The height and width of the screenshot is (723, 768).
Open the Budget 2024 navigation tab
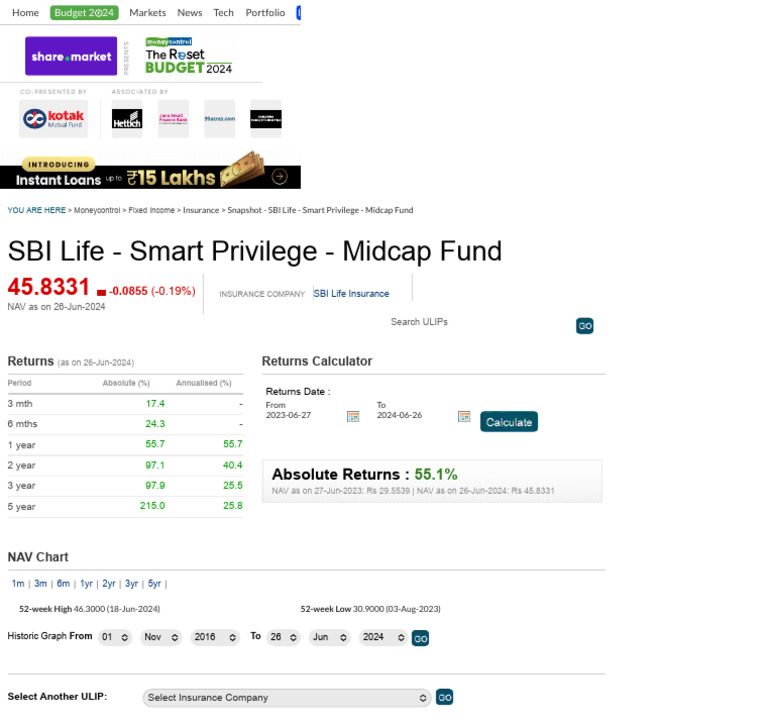pos(84,13)
